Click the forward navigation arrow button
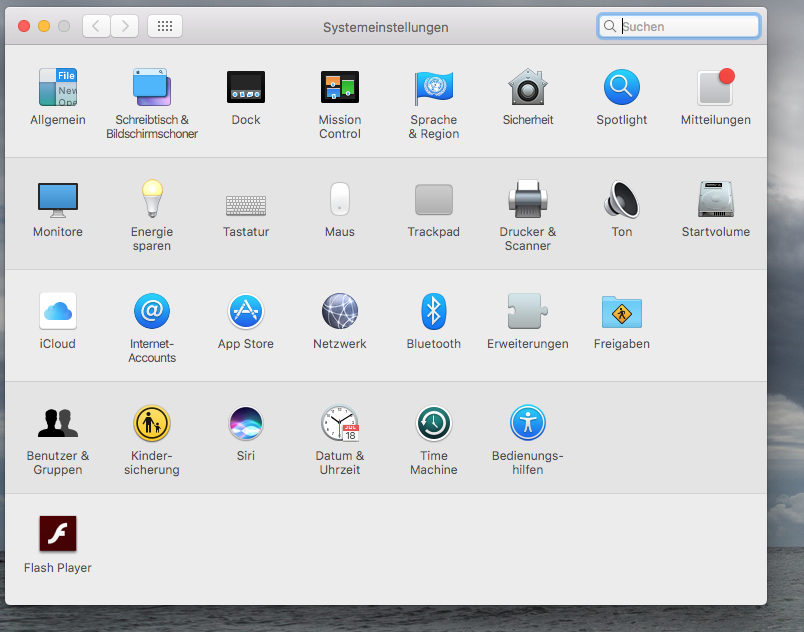This screenshot has width=804, height=632. point(124,27)
